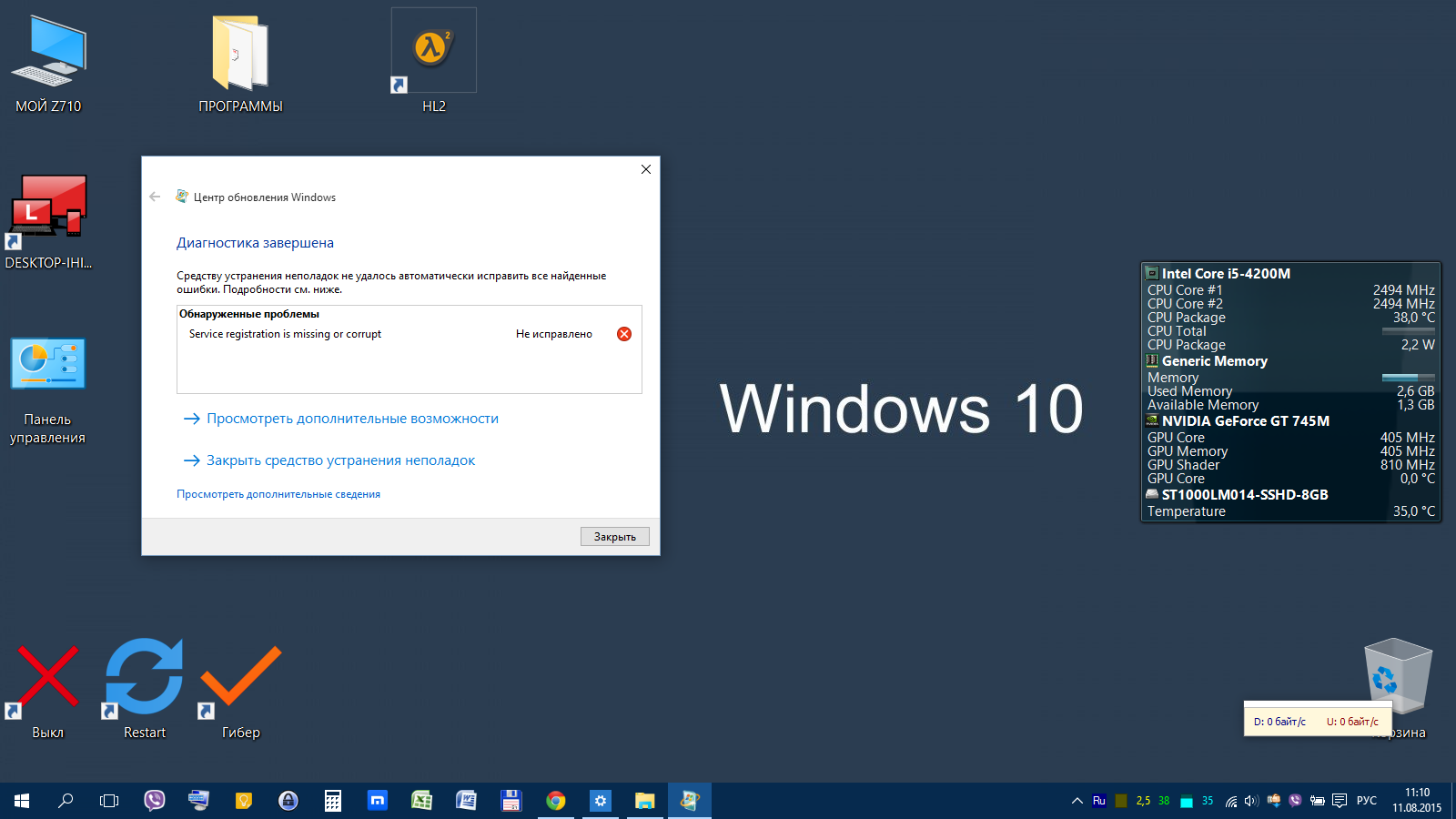Open Viber from the taskbar
The height and width of the screenshot is (819, 1456).
[155, 801]
